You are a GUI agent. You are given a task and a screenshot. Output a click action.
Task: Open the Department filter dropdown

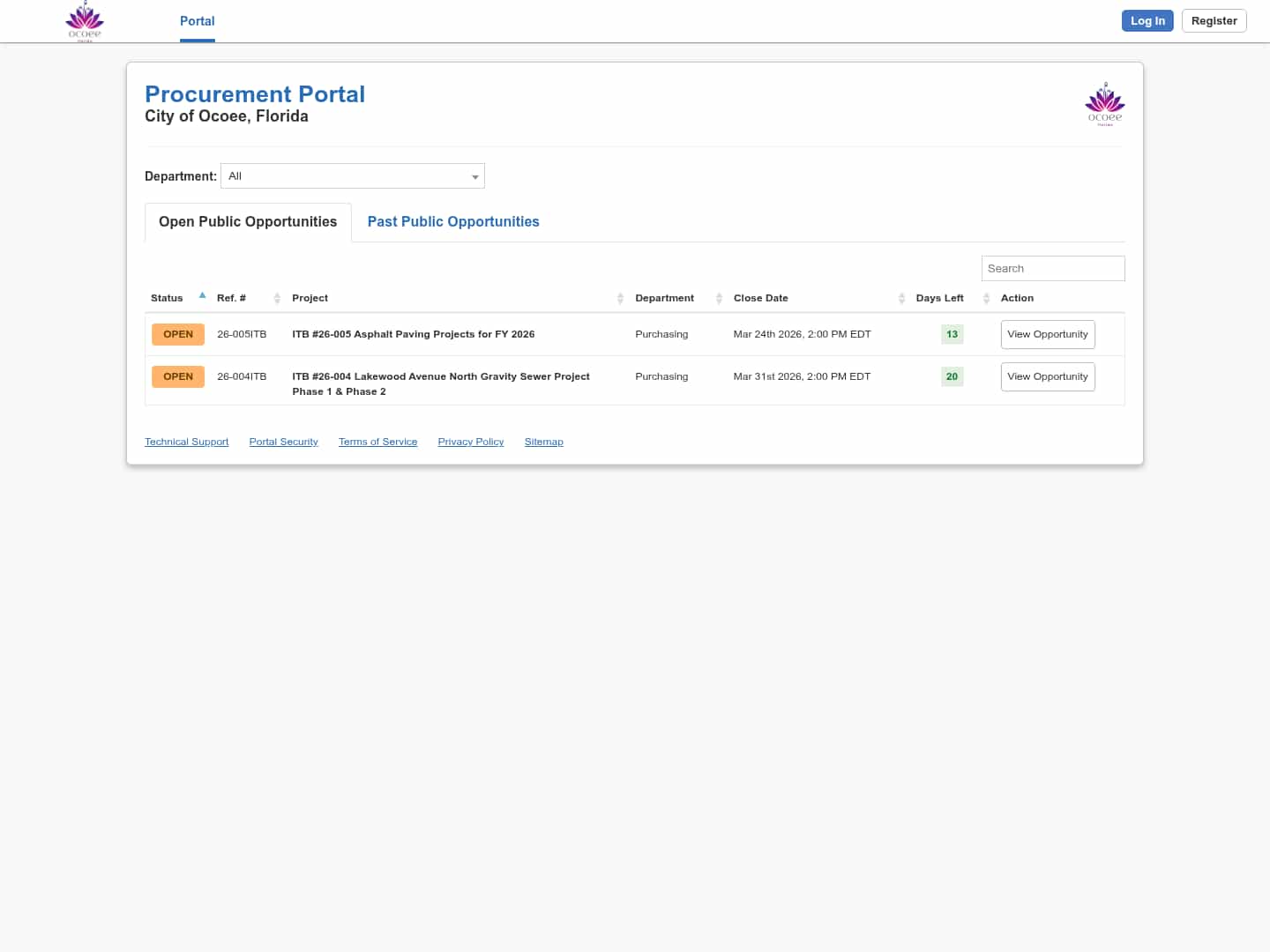[353, 176]
